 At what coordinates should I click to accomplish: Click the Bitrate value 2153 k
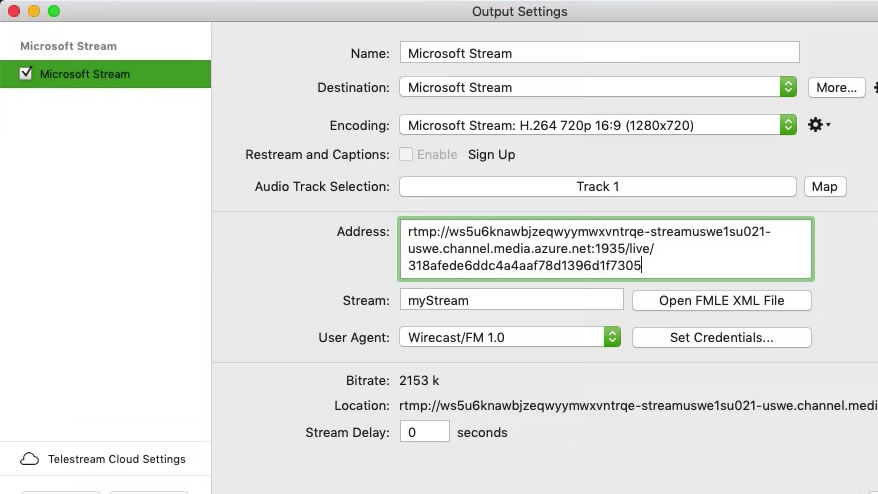pyautogui.click(x=419, y=381)
